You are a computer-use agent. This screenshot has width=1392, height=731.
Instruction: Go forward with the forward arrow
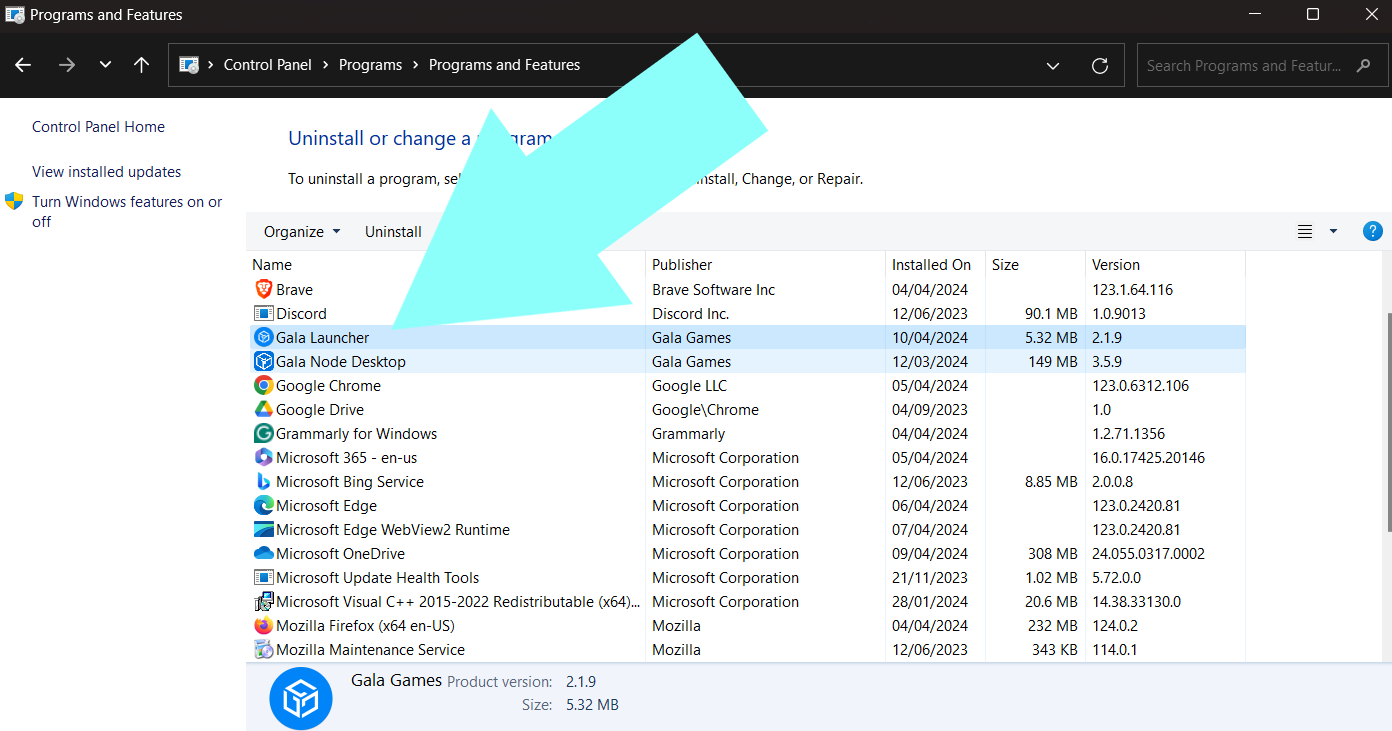(x=67, y=65)
